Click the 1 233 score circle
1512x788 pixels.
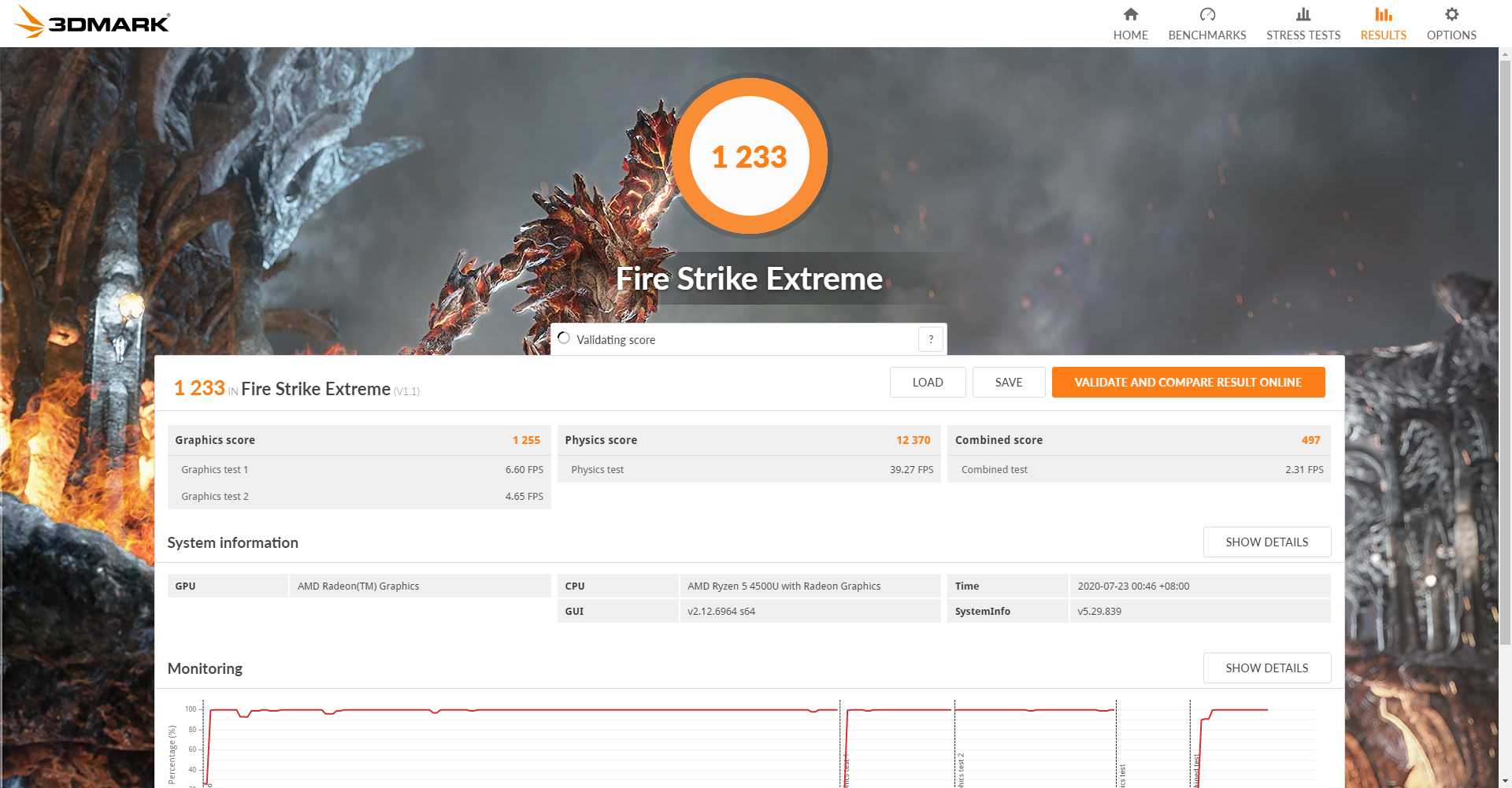750,156
